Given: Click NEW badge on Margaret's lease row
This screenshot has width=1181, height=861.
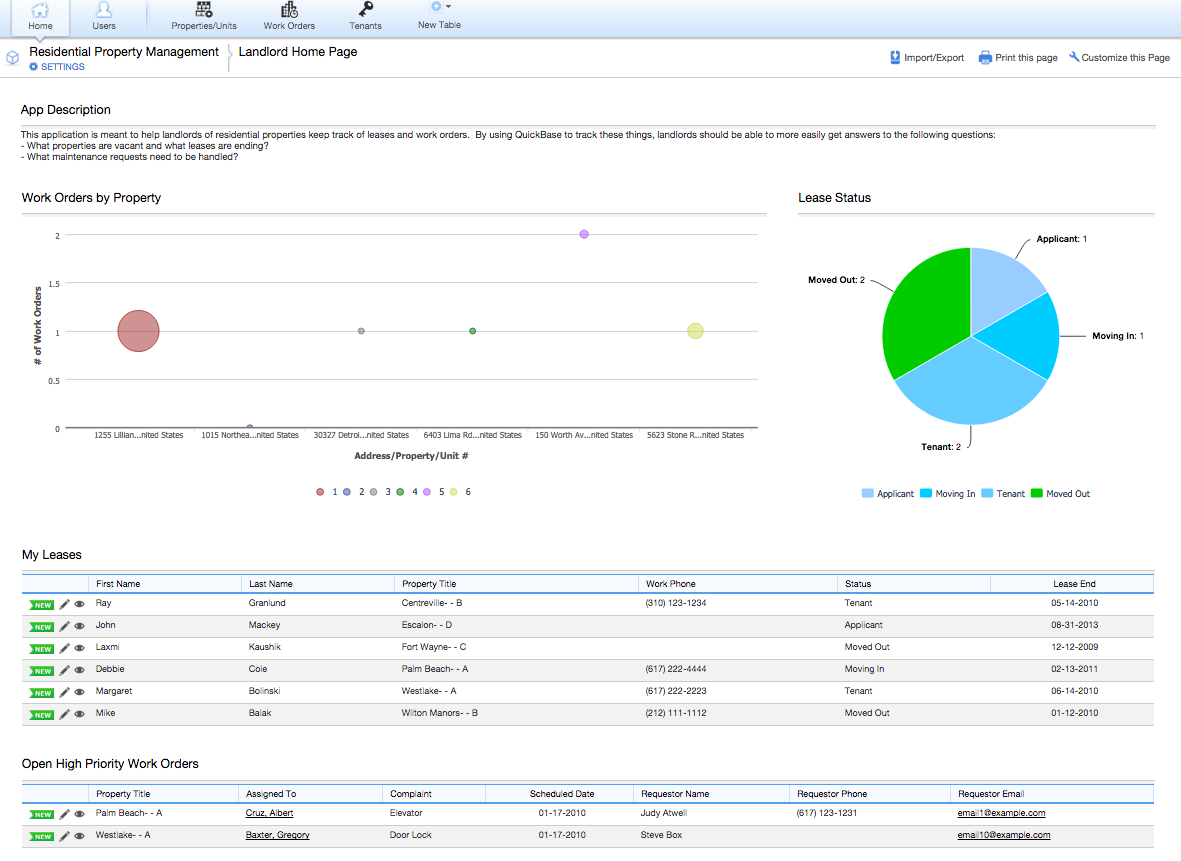Looking at the screenshot, I should (x=41, y=692).
